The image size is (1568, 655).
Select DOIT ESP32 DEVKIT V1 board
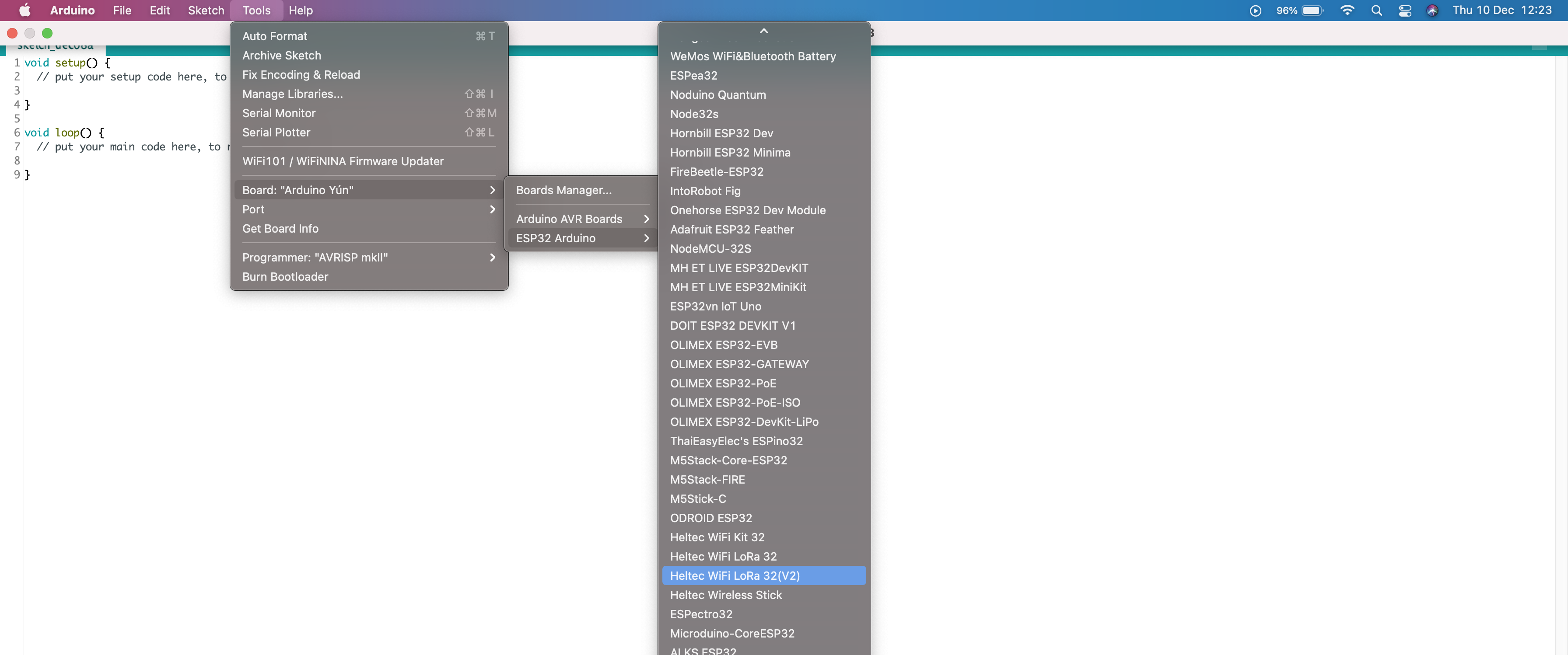[733, 325]
